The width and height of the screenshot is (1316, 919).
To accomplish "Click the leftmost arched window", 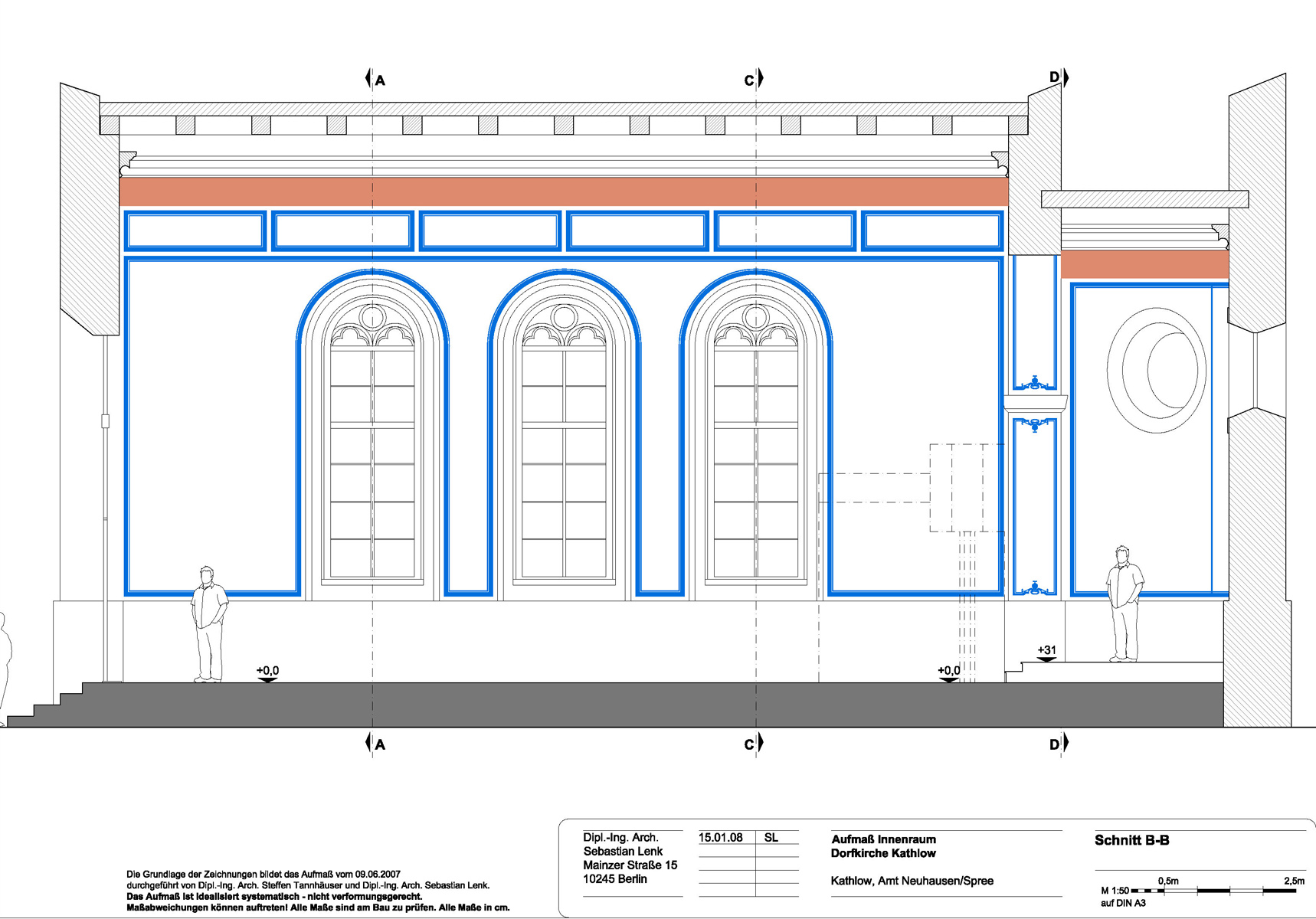I will coord(372,444).
